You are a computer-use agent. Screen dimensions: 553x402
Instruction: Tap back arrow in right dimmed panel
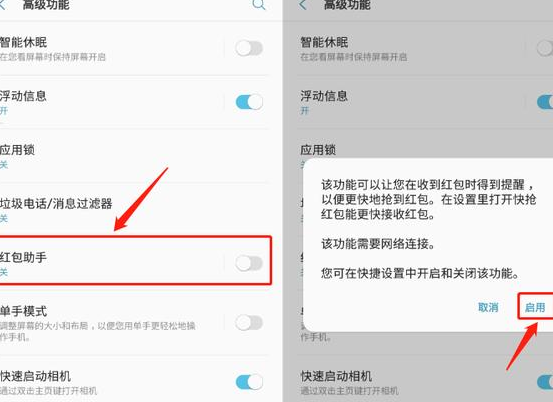coord(303,5)
